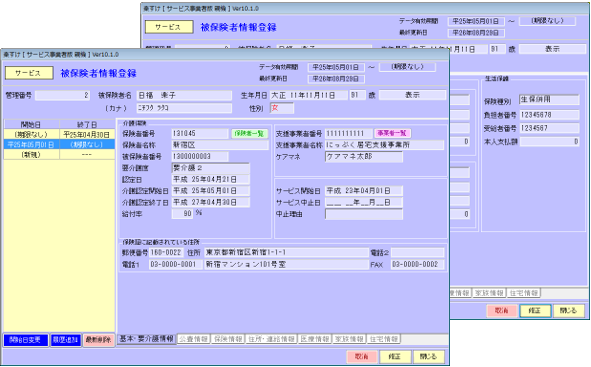Click the データ有効期間 start date in front window

click(336, 67)
